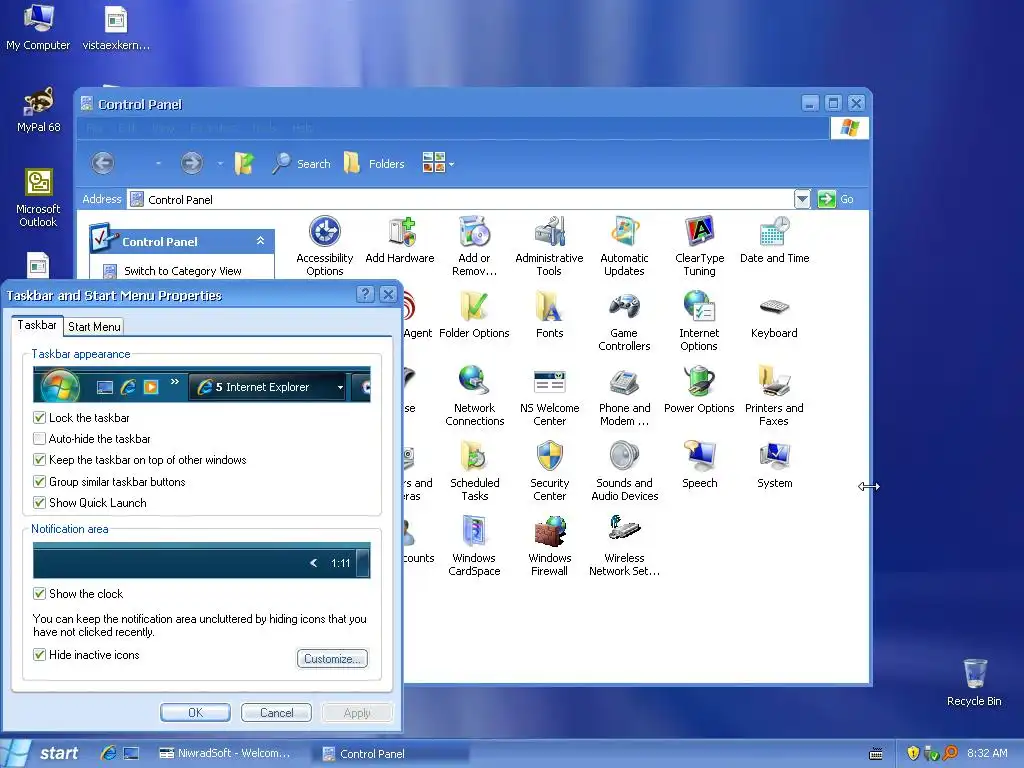Select the Microsoft Outlook desktop icon
Image resolution: width=1024 pixels, height=768 pixels.
coord(39,198)
